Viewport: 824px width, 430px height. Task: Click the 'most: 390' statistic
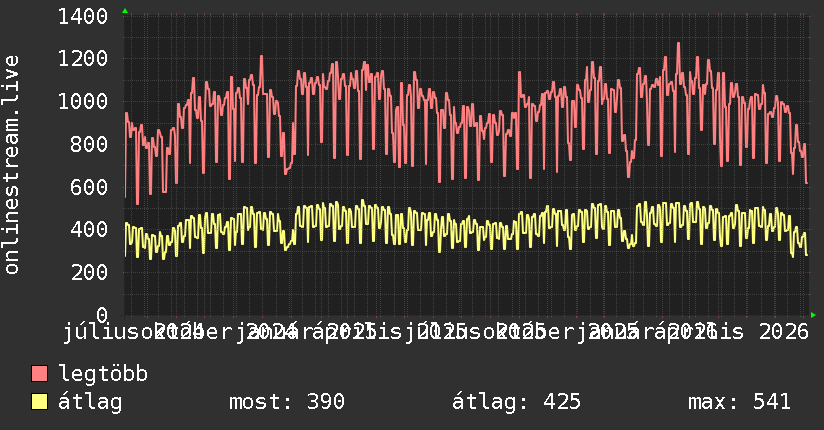click(287, 402)
